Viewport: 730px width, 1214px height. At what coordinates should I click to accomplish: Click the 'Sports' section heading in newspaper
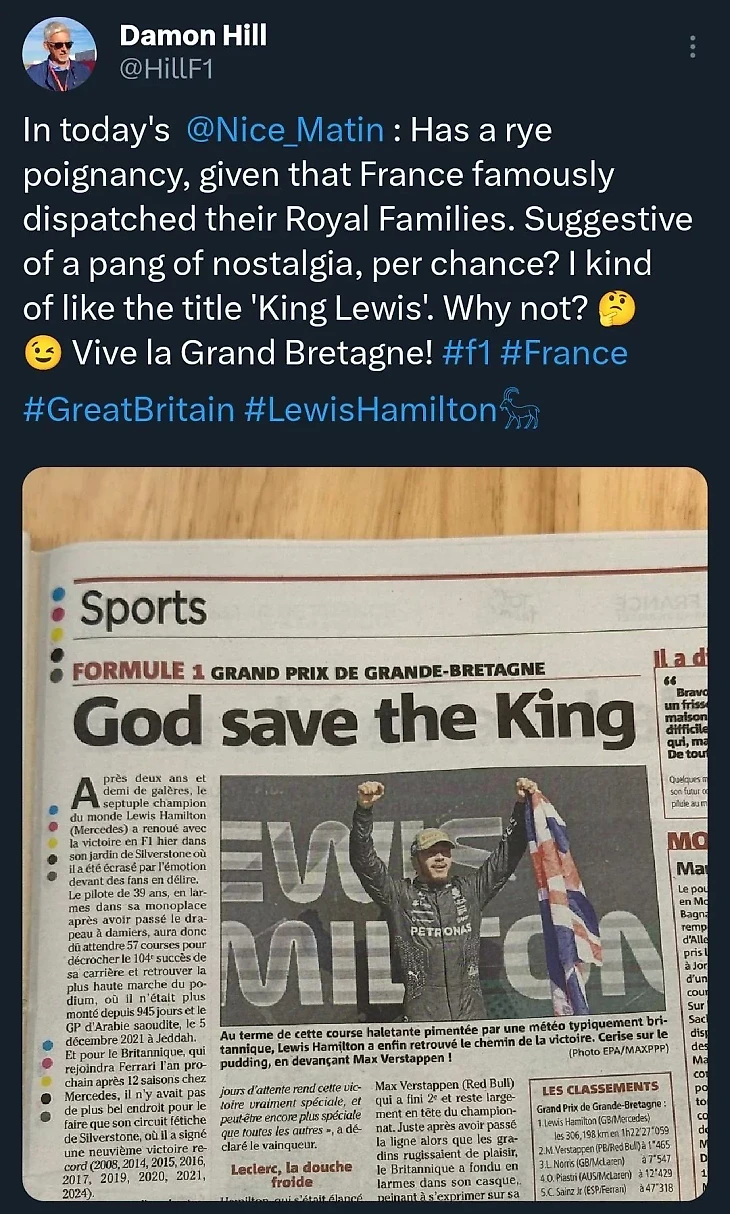(x=143, y=609)
